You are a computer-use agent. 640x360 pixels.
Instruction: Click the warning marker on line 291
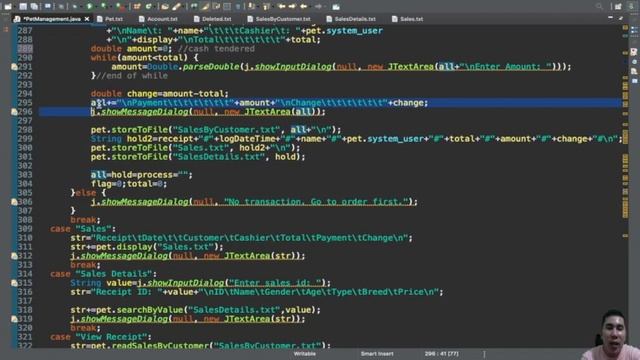click(14, 67)
